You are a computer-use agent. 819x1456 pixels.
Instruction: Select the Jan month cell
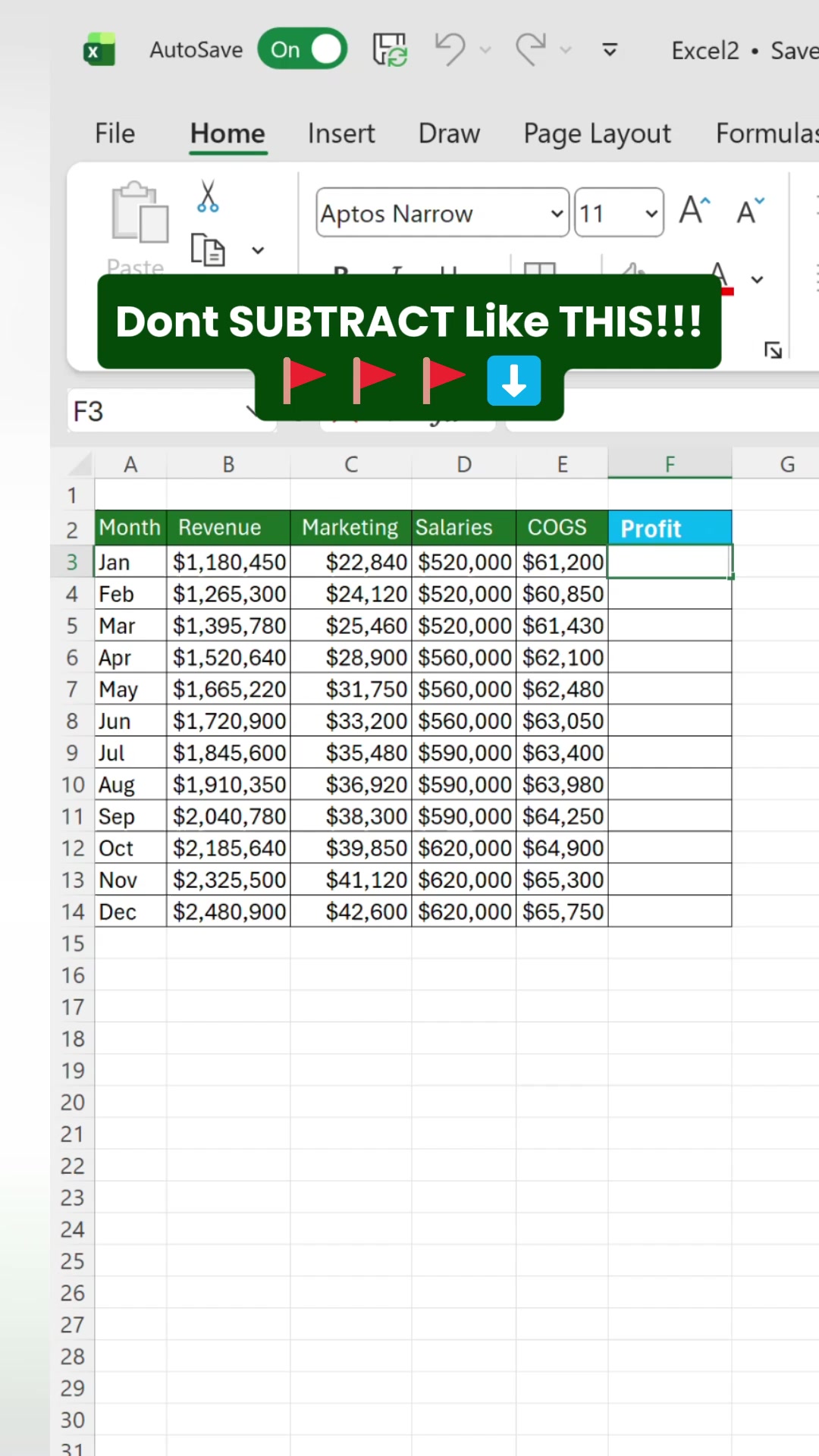130,562
